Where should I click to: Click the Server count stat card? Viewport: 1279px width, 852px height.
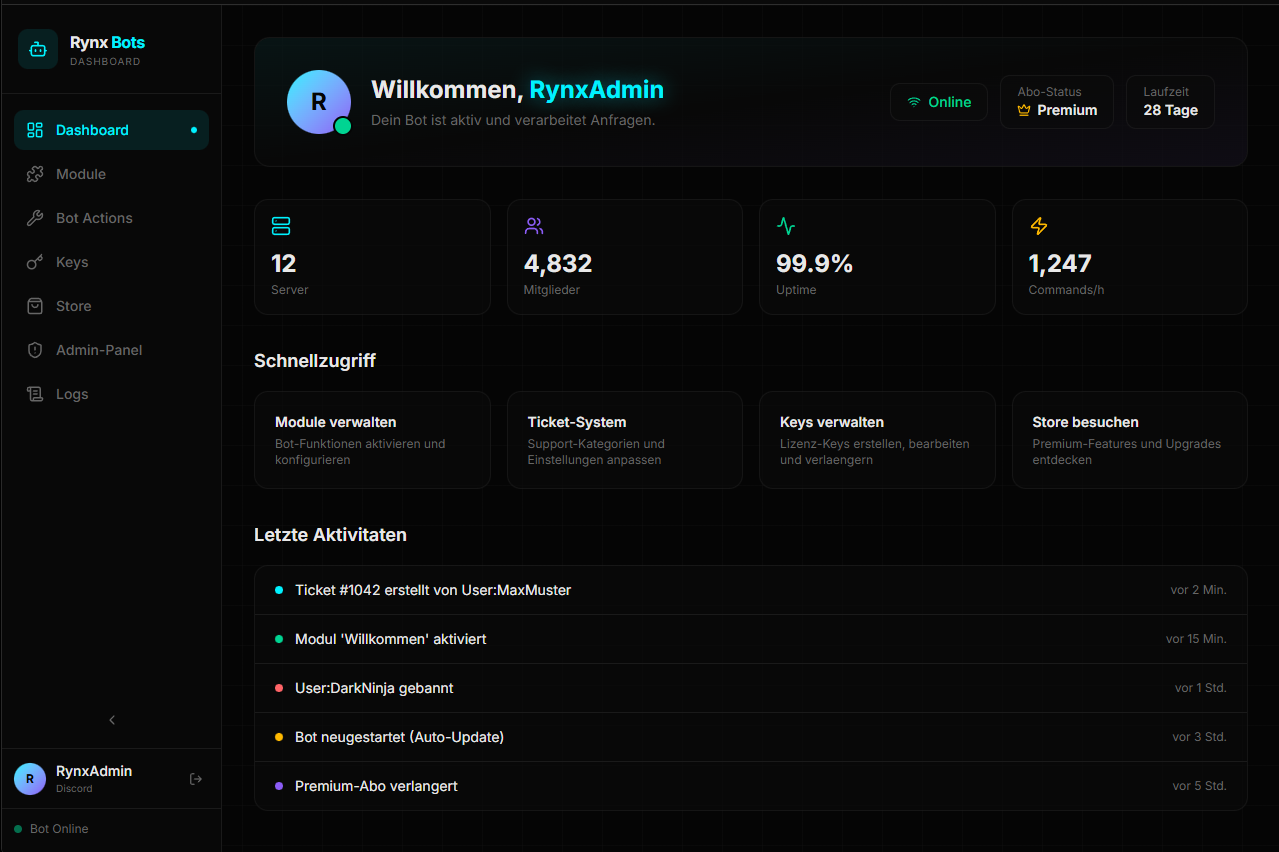372,257
